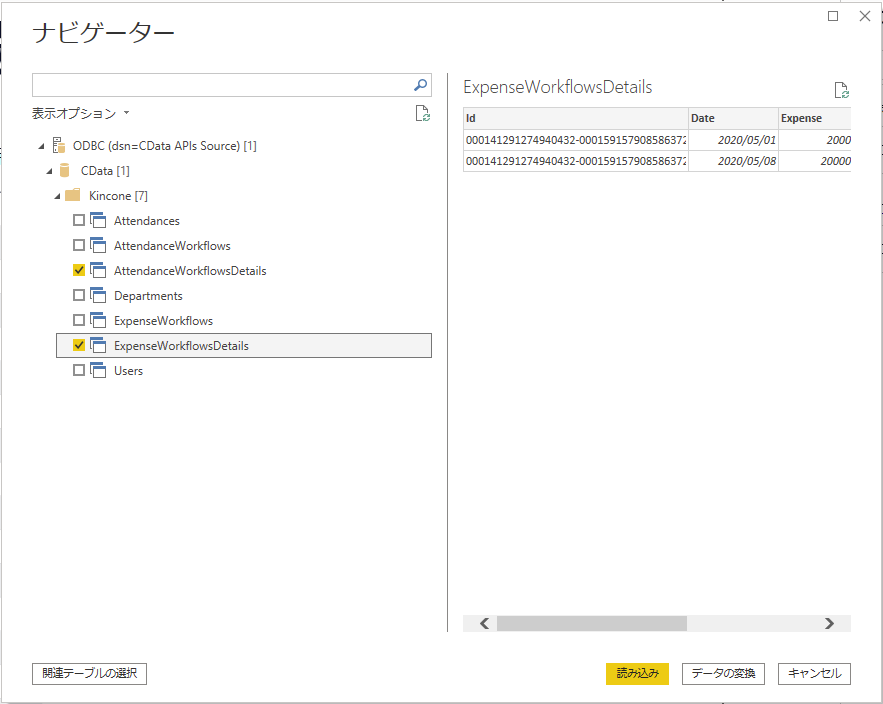Uncheck the ExpenseWorkflowsDetails checkbox
Viewport: 883px width, 704px height.
pos(79,345)
